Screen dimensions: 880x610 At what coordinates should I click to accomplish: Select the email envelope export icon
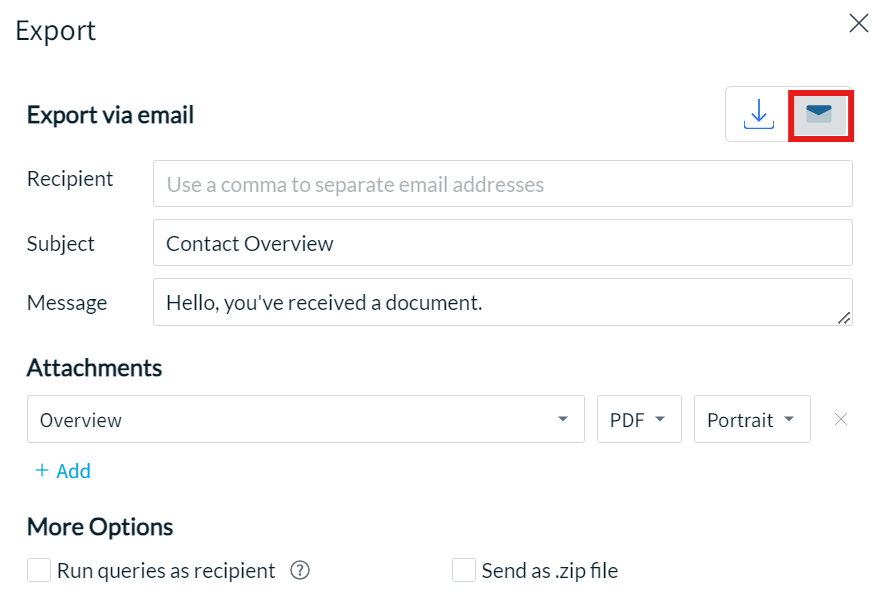[x=819, y=114]
